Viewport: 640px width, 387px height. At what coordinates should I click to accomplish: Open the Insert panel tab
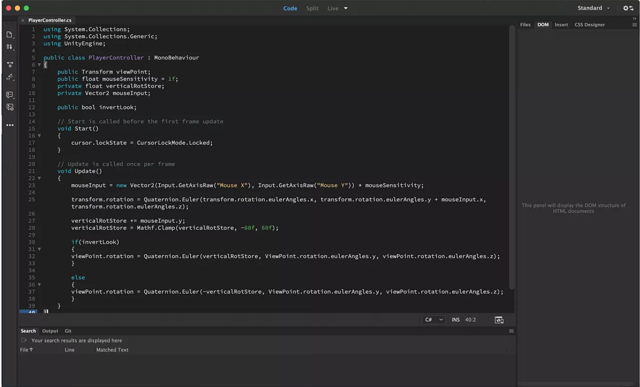[x=561, y=25]
